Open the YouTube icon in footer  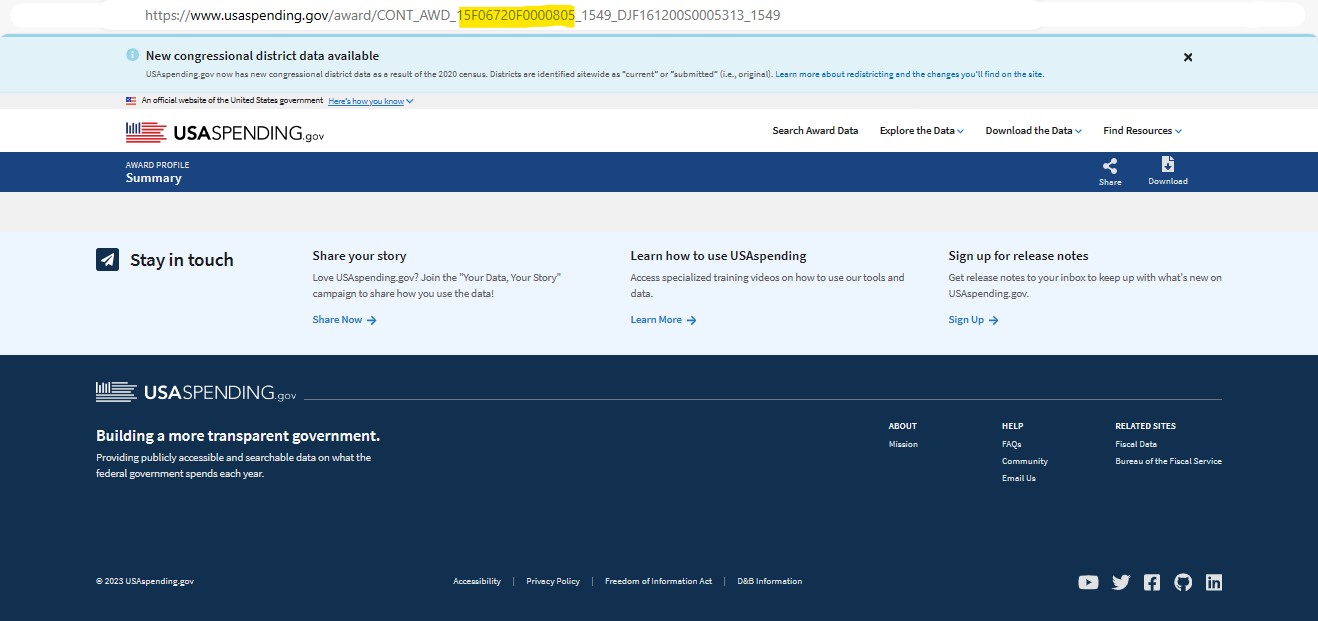click(1089, 582)
